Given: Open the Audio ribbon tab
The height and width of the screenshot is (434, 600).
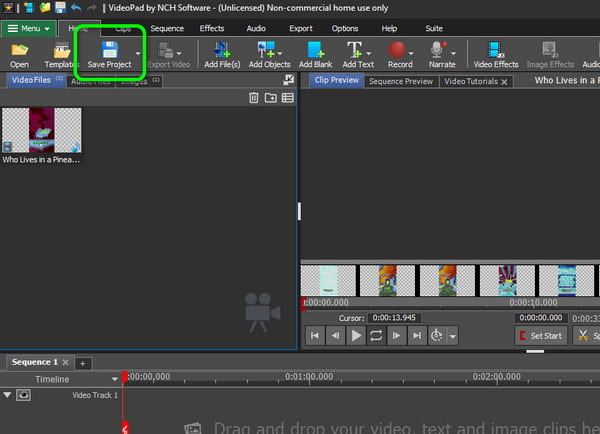Looking at the screenshot, I should pyautogui.click(x=256, y=28).
